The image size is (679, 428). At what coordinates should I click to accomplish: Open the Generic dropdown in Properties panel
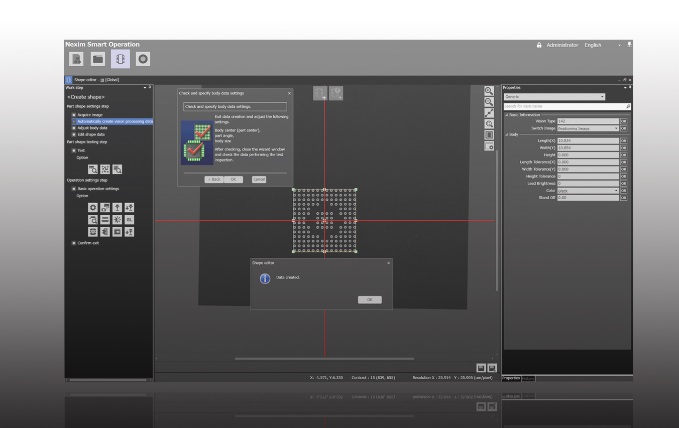[x=554, y=97]
